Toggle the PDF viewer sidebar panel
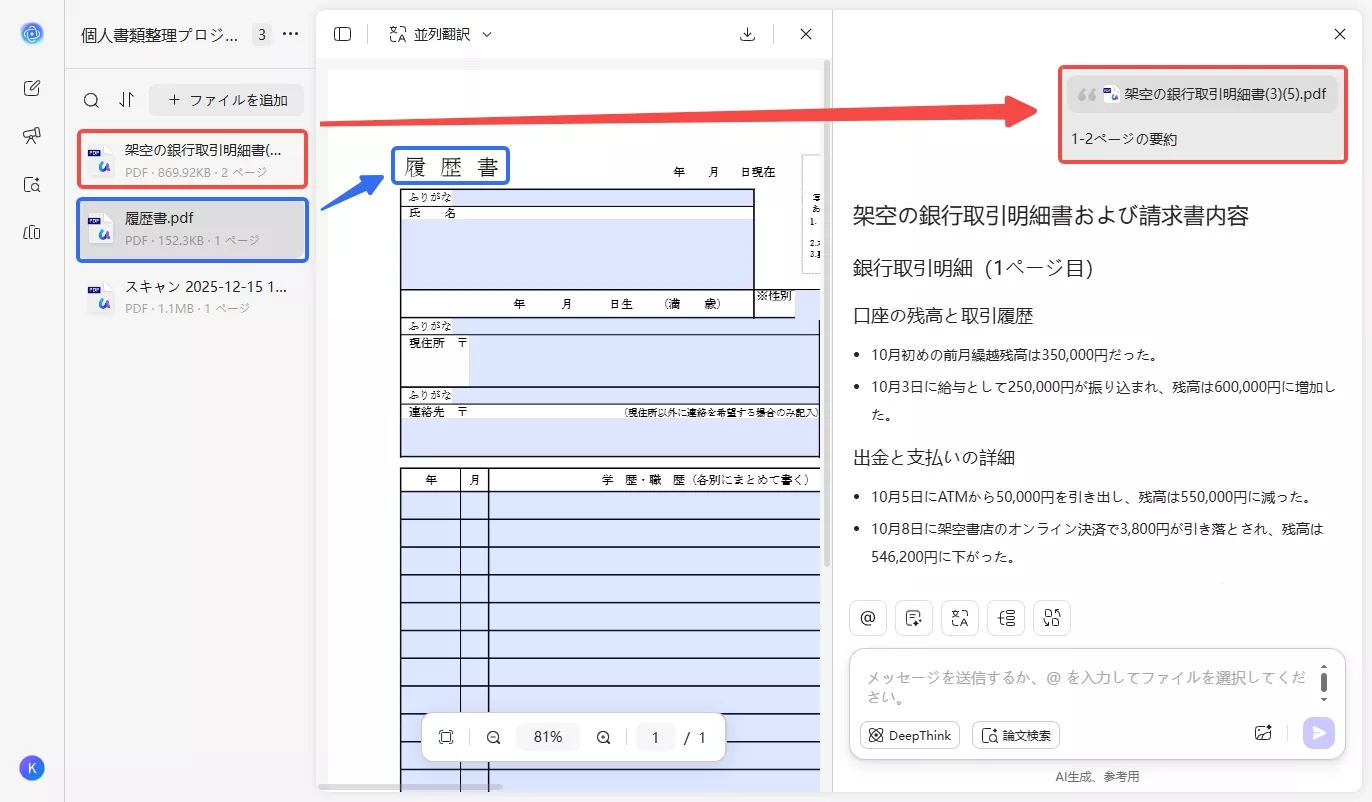Image resolution: width=1372 pixels, height=802 pixels. coord(342,33)
